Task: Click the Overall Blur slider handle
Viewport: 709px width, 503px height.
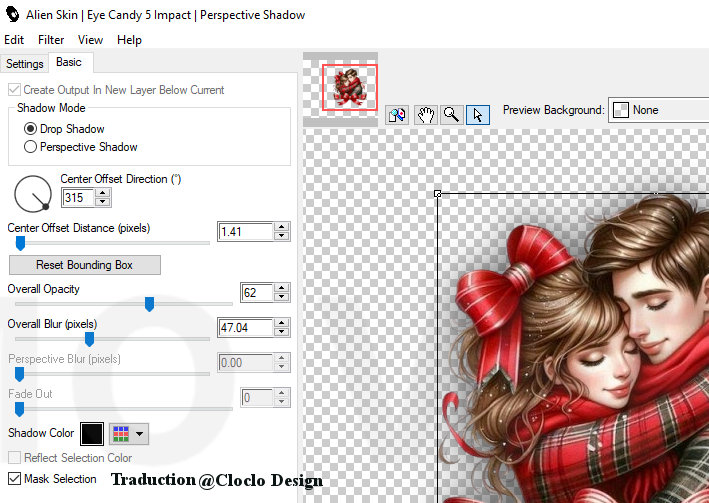Action: 90,339
